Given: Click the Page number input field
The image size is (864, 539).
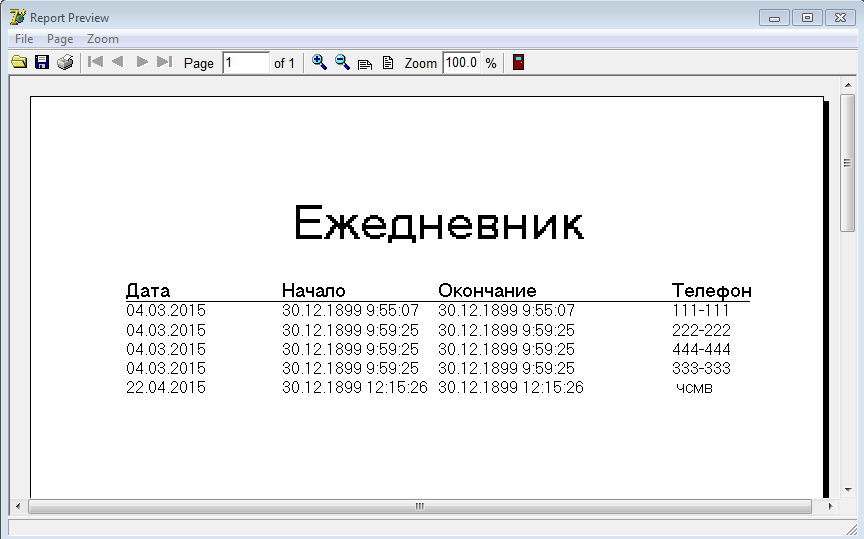Looking at the screenshot, I should coord(246,63).
